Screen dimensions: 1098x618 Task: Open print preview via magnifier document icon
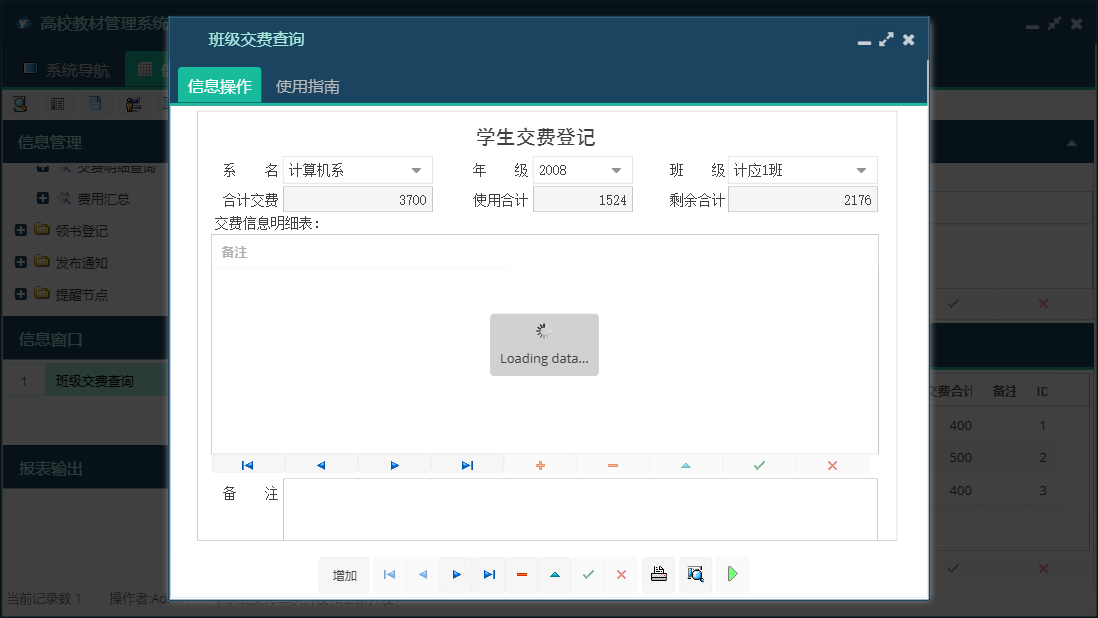pyautogui.click(x=695, y=574)
